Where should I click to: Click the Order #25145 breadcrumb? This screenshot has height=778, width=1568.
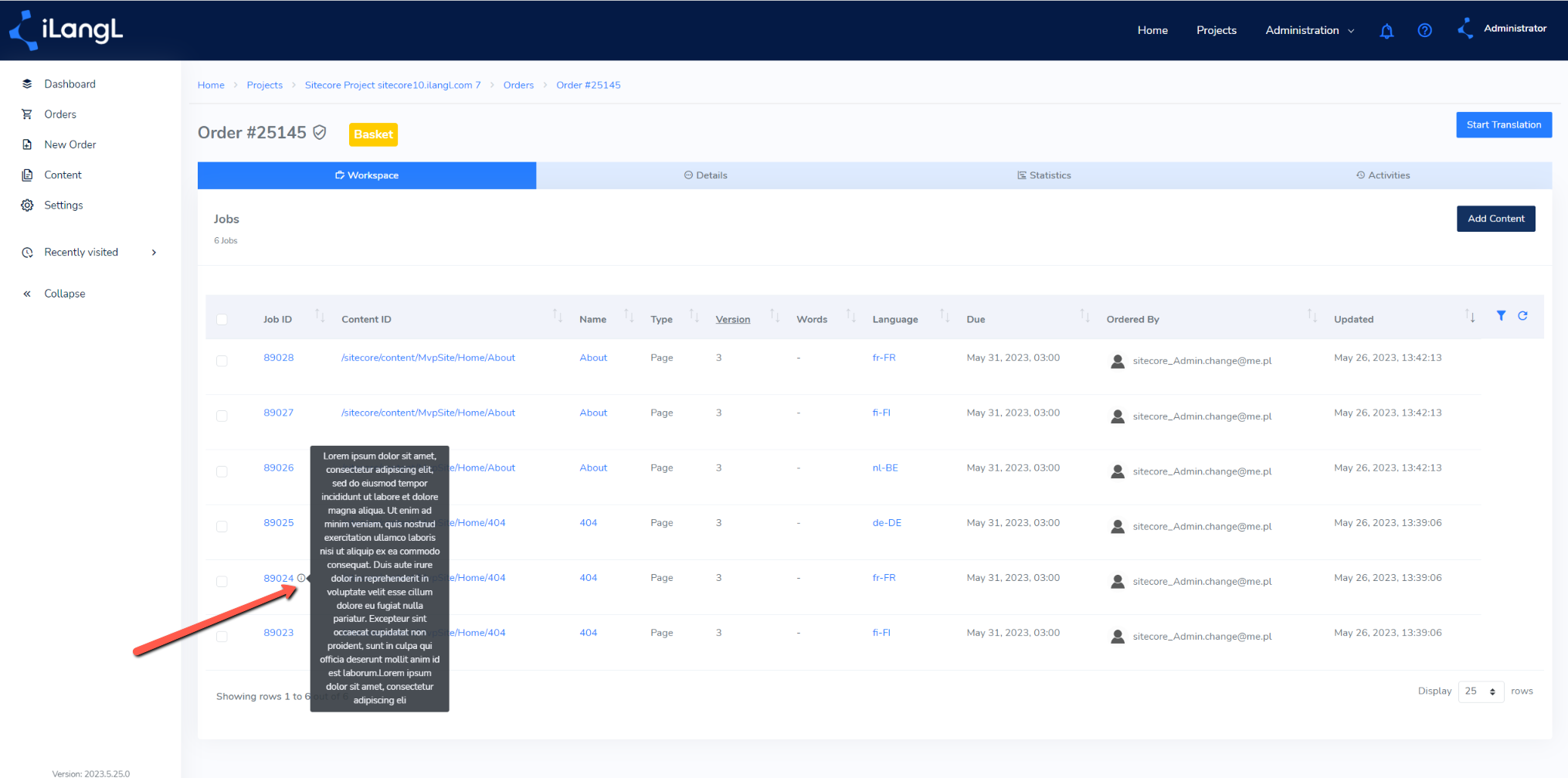coord(589,85)
